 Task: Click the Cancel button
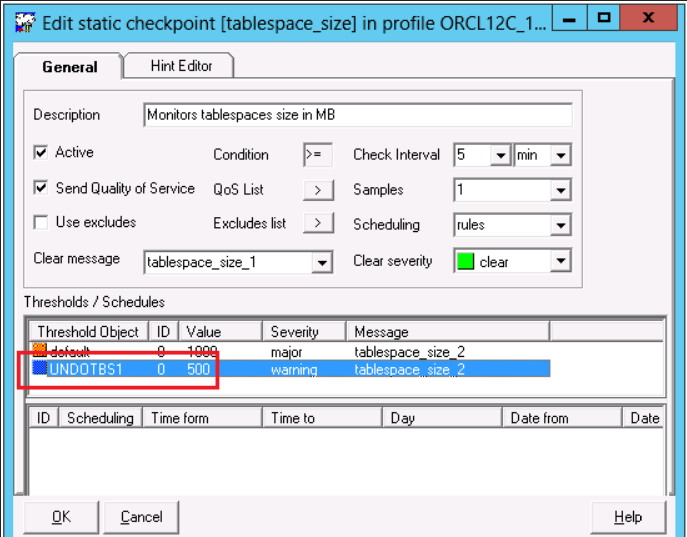(x=142, y=517)
